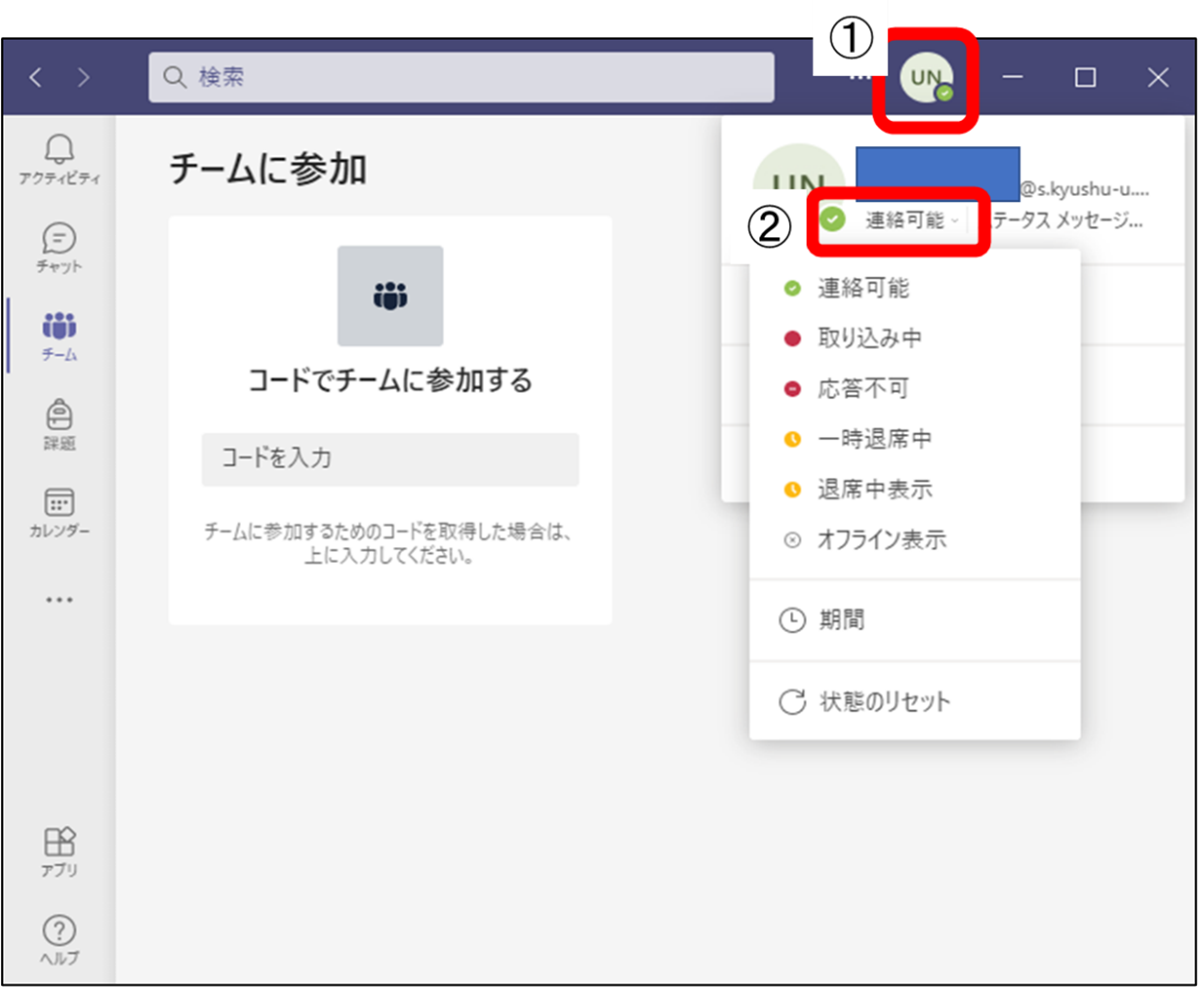Choose 一時退席中 (Be right back) status
1198x987 pixels.
(874, 439)
